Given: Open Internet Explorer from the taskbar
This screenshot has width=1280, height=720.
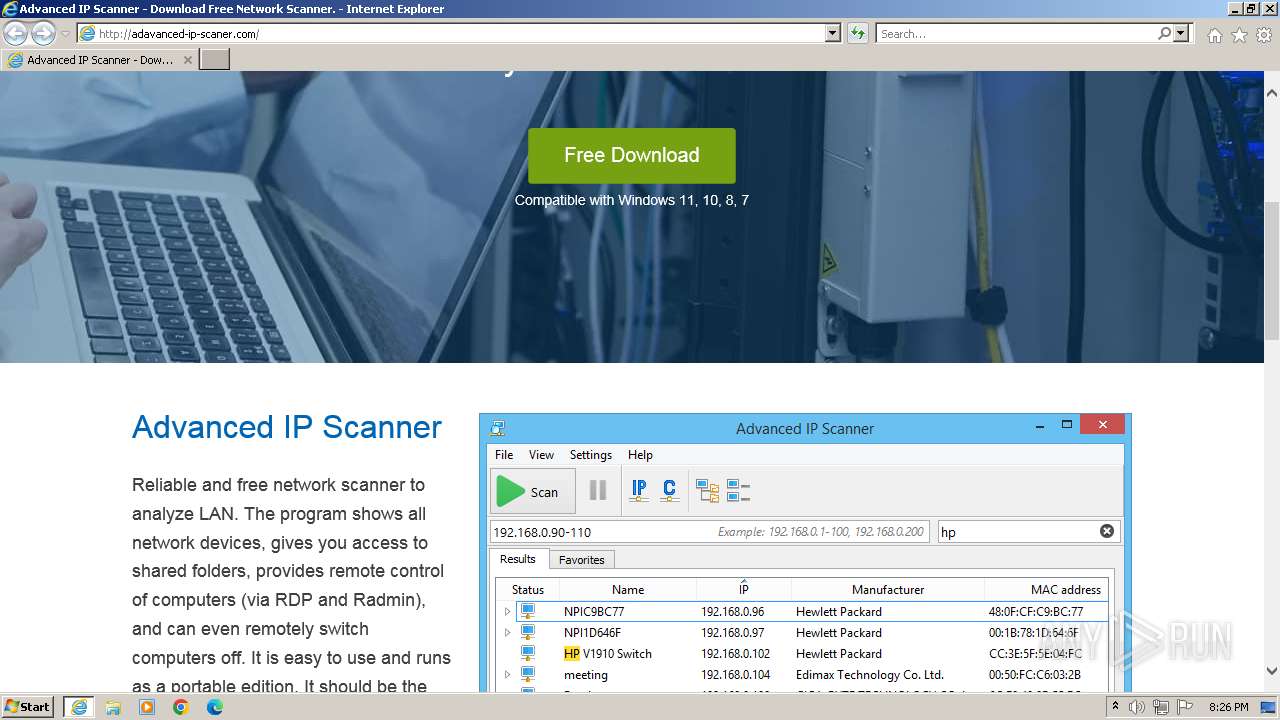Looking at the screenshot, I should click(x=79, y=707).
